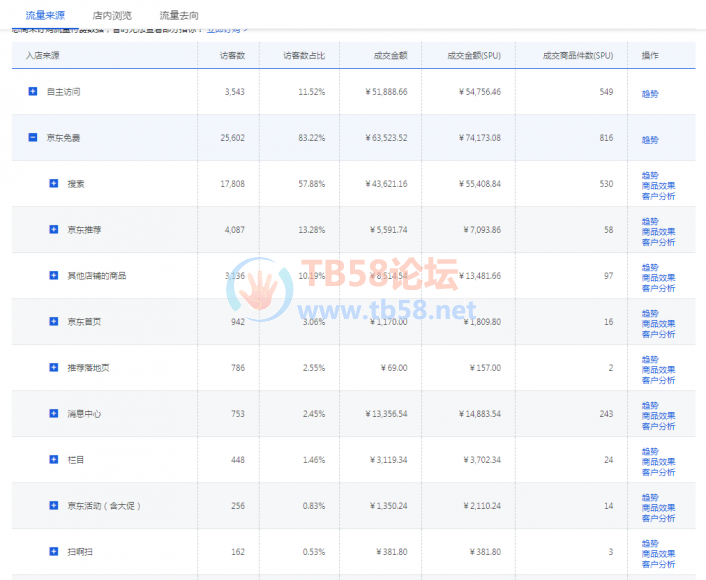This screenshot has width=706, height=580.
Task: Open 商品效果 for 扫啊扫 row
Action: coord(658,553)
